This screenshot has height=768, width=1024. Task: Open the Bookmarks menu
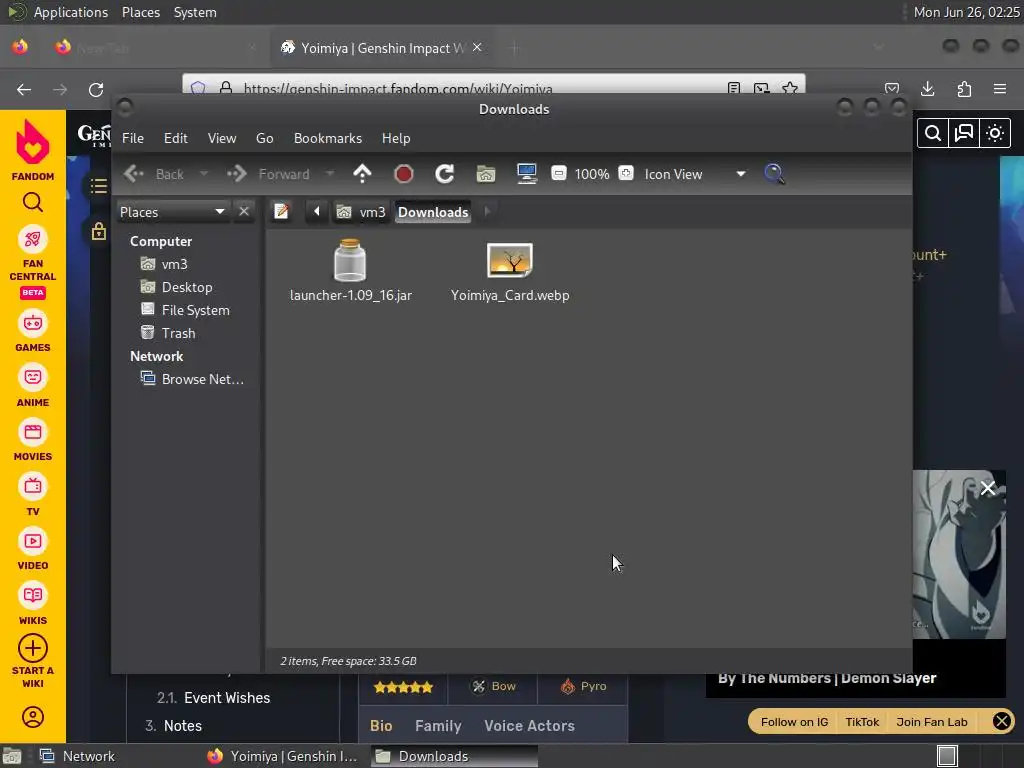pyautogui.click(x=328, y=138)
